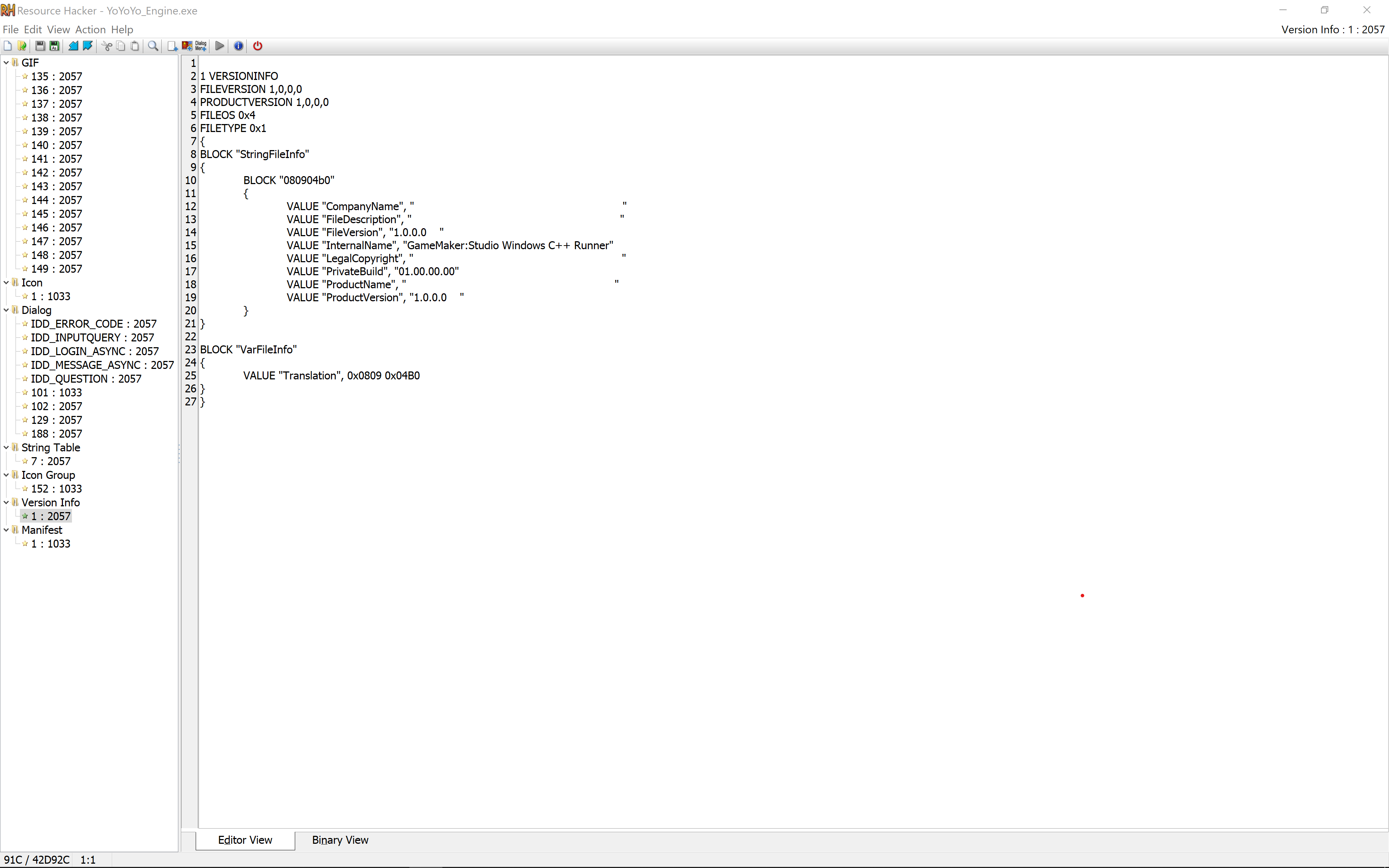The height and width of the screenshot is (868, 1389).
Task: Select Icon Group 152 : 1033
Action: click(56, 489)
